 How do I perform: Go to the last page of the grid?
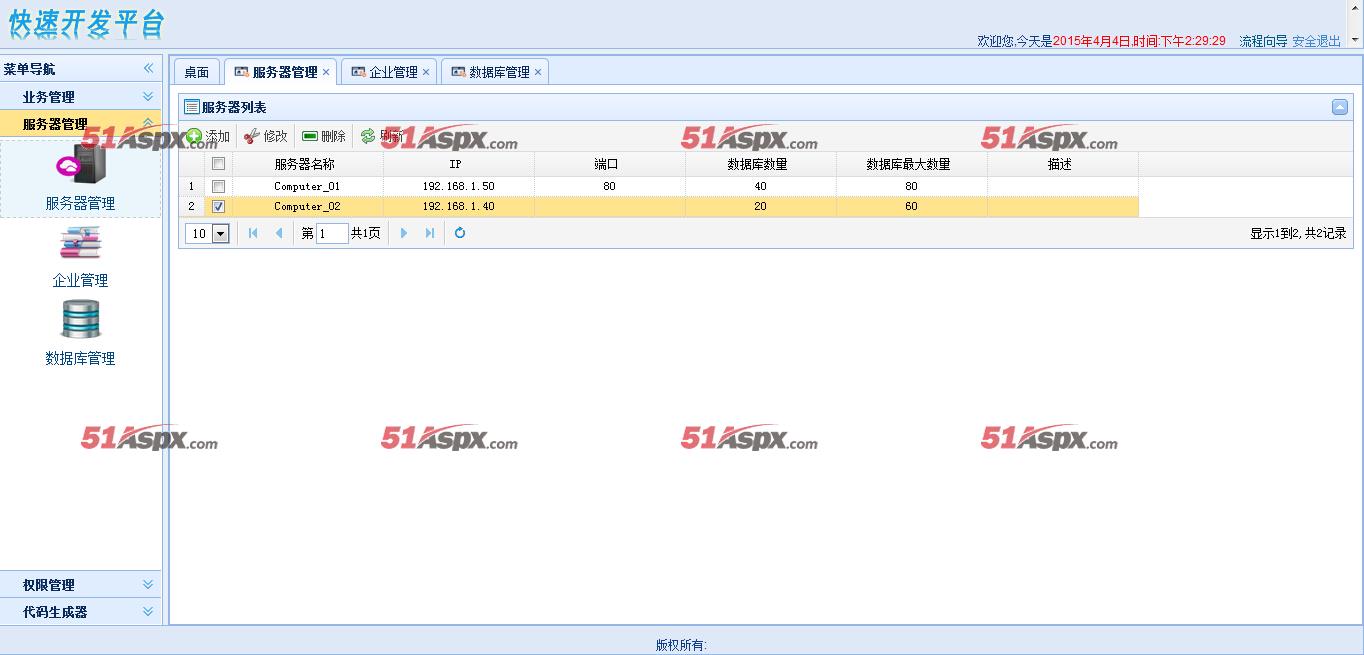pyautogui.click(x=430, y=233)
